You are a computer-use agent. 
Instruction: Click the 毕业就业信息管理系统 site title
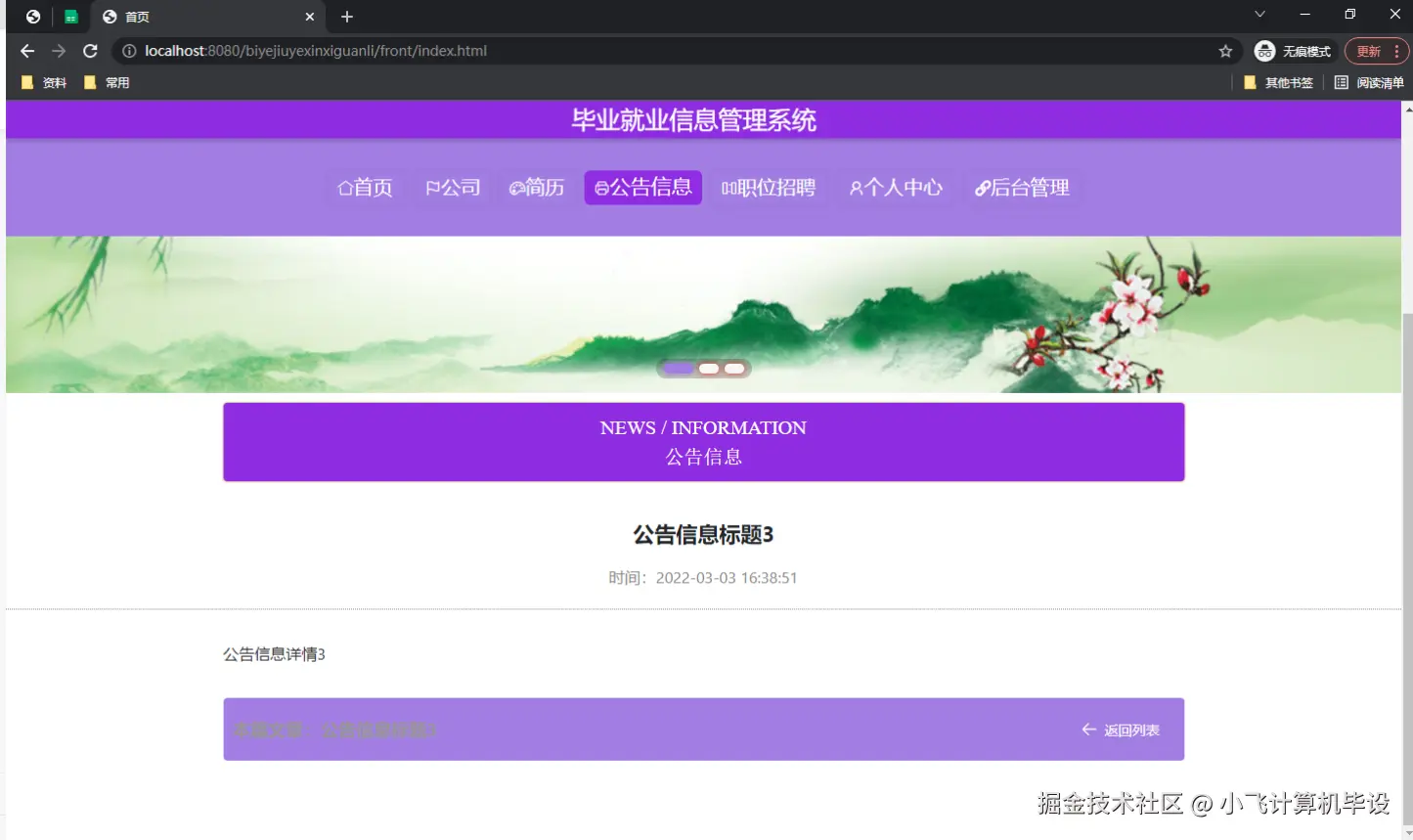click(694, 120)
